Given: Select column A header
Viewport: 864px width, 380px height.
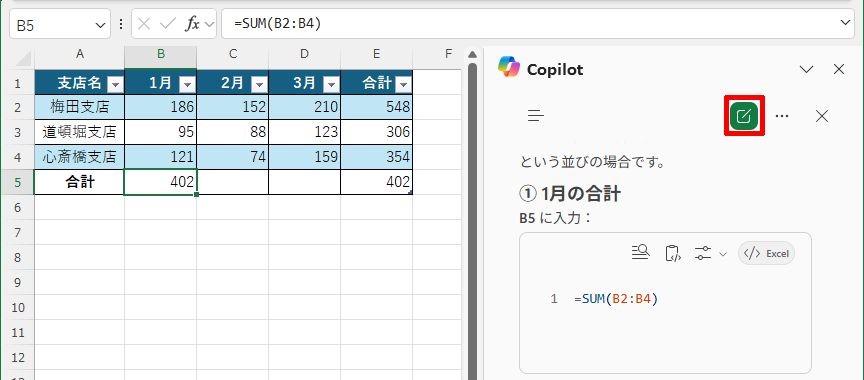Looking at the screenshot, I should (x=80, y=54).
